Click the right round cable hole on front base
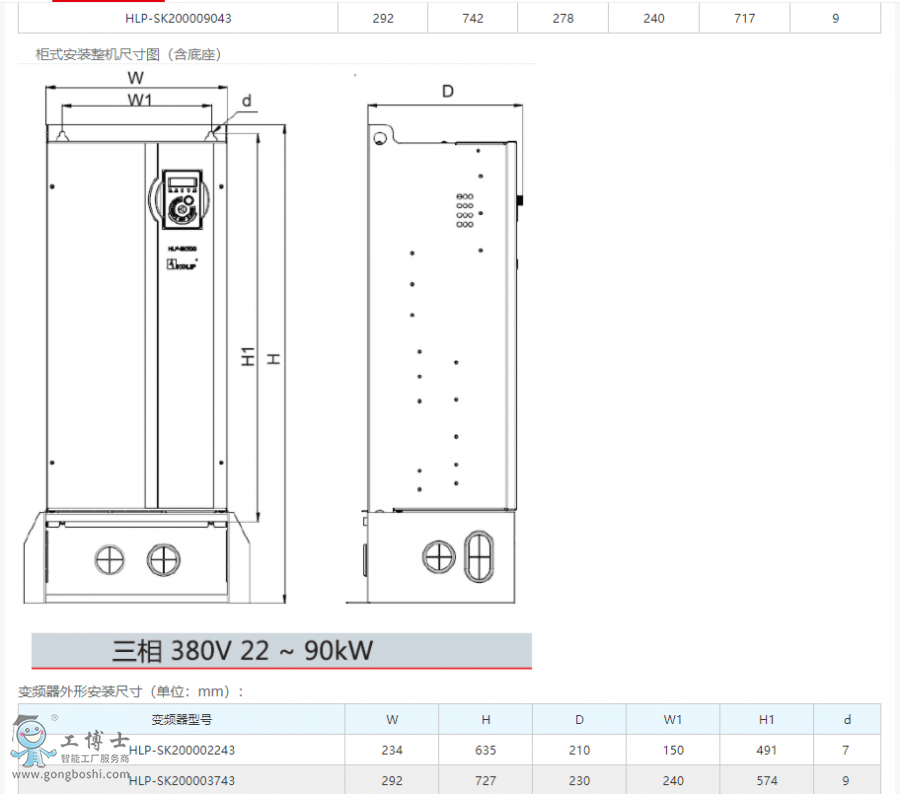Image resolution: width=900 pixels, height=794 pixels. pyautogui.click(x=160, y=558)
